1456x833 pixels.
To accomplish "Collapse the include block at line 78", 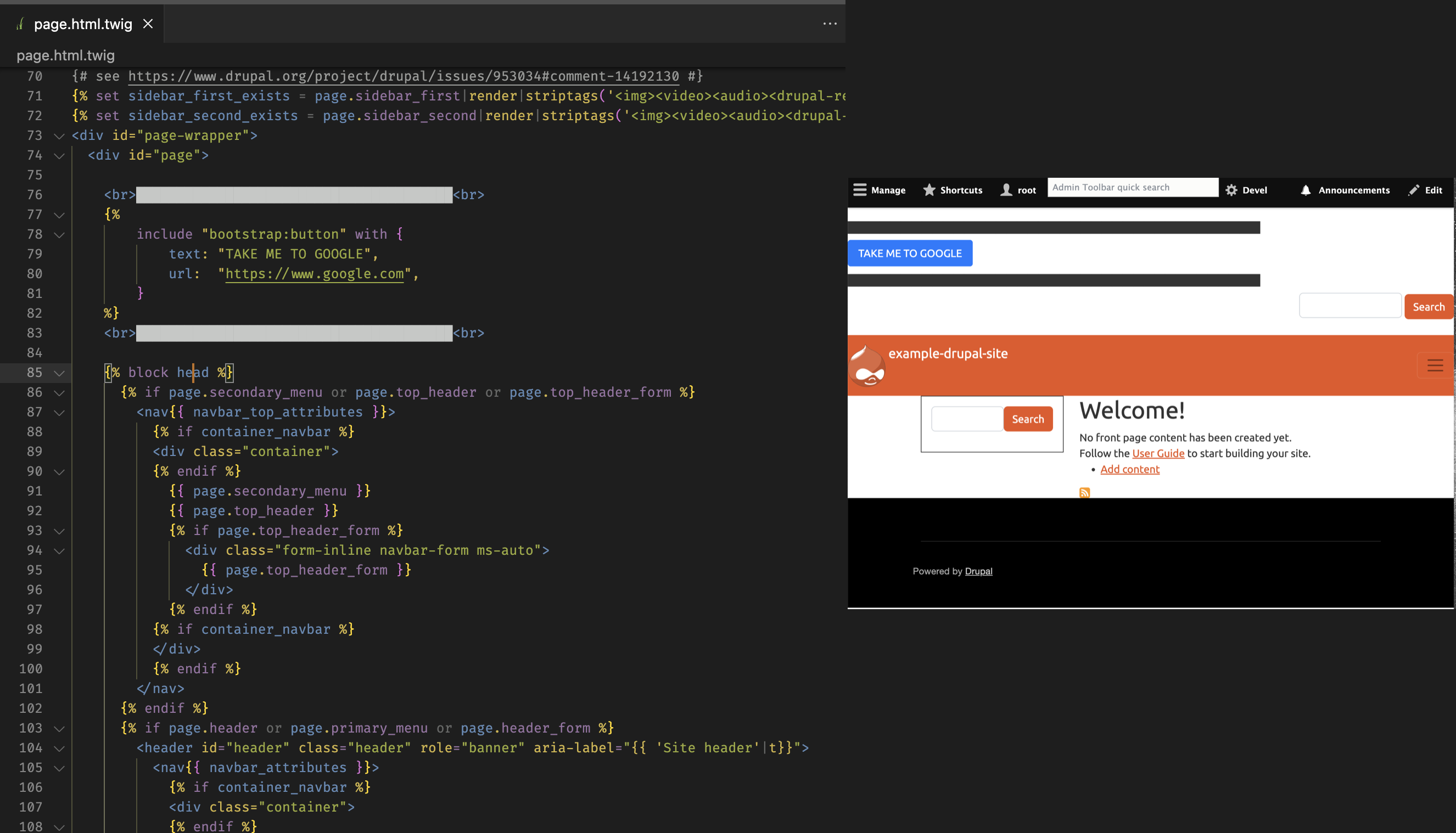I will pos(59,234).
